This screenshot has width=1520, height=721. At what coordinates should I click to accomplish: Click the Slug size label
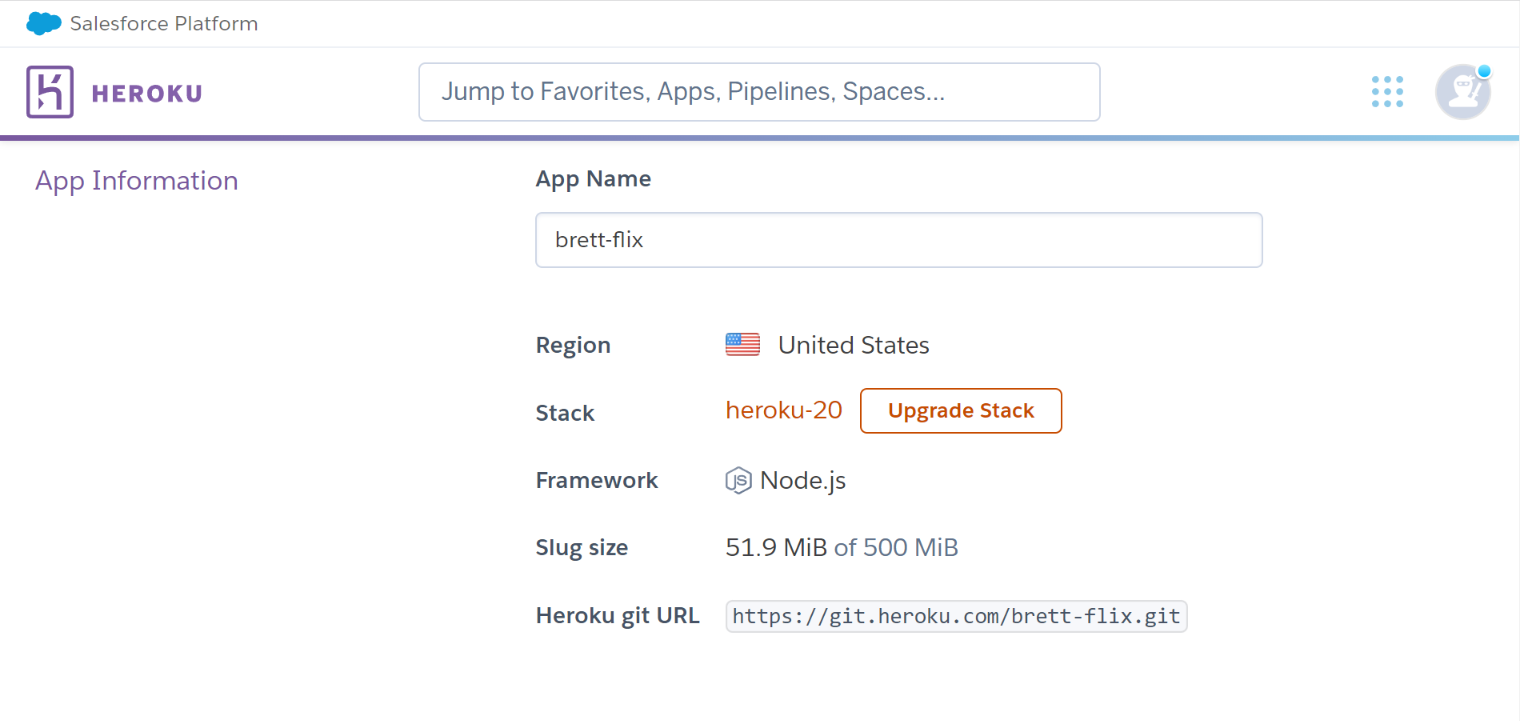coord(582,548)
